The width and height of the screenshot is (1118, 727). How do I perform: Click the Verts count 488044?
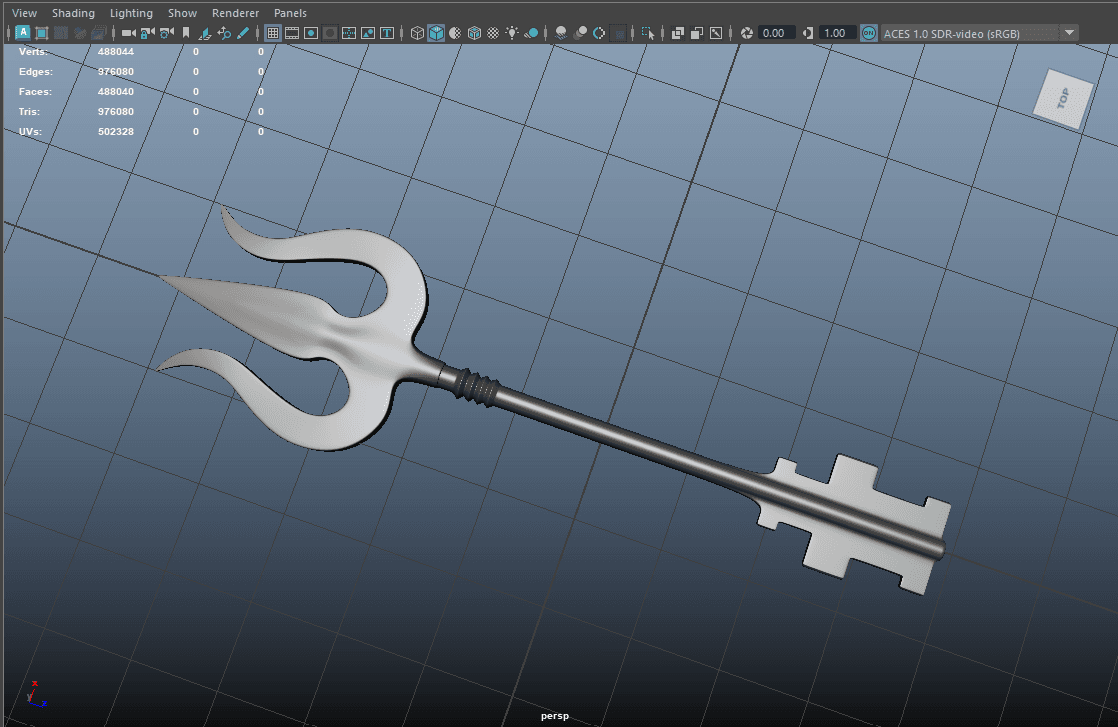[x=116, y=51]
